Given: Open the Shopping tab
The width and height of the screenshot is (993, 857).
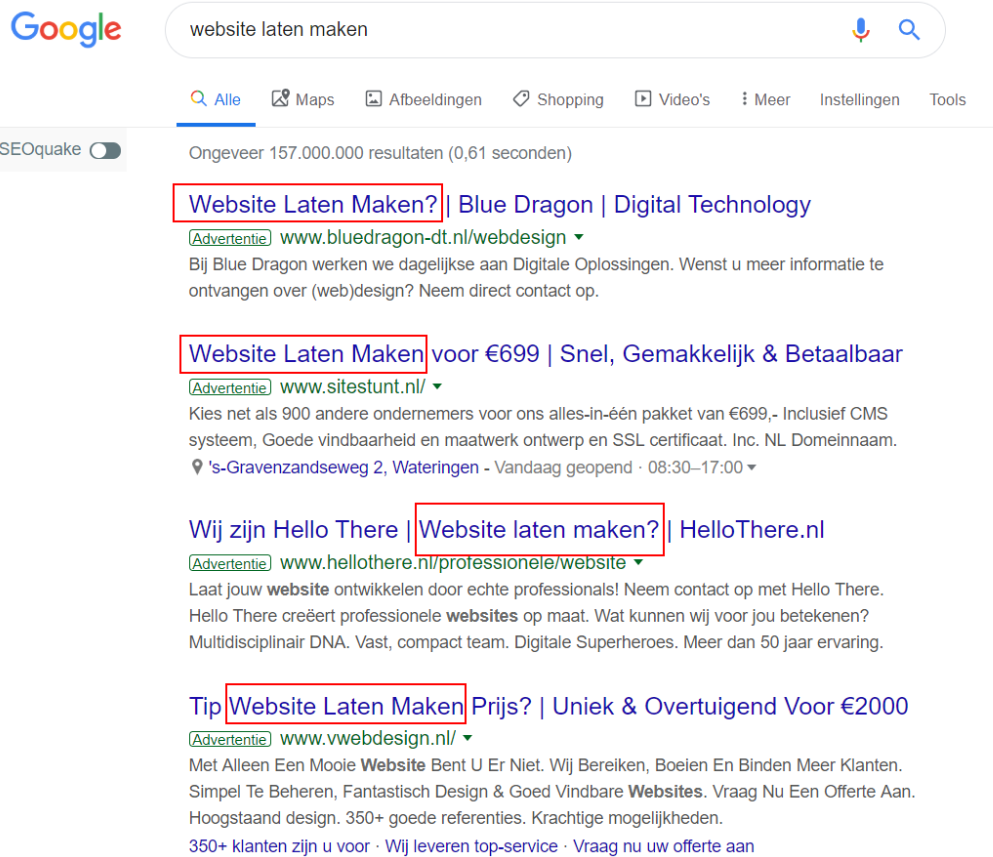Looking at the screenshot, I should [x=558, y=100].
